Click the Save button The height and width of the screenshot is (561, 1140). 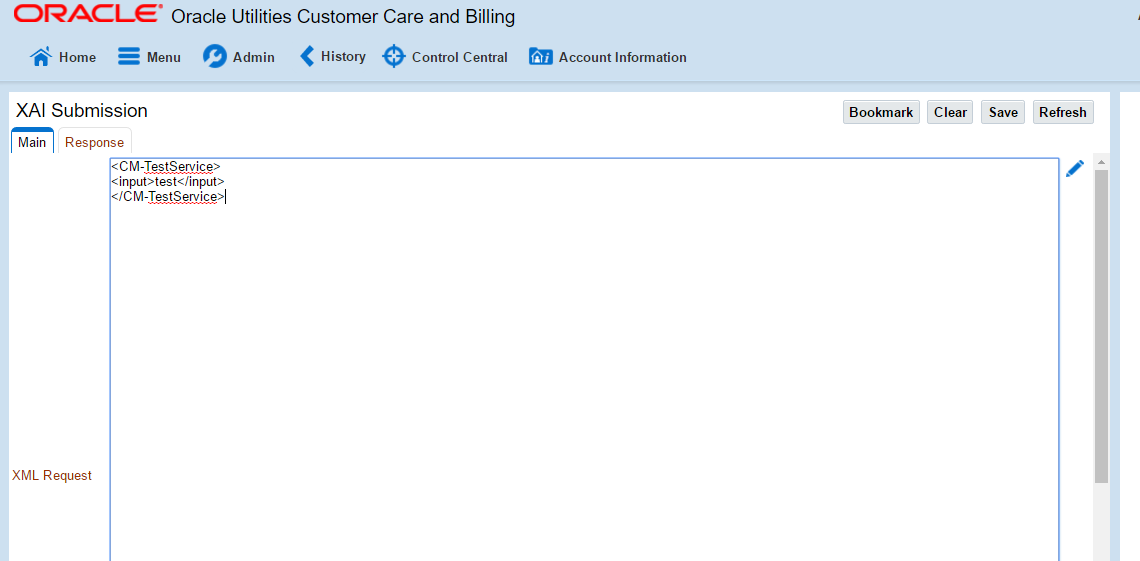1003,112
